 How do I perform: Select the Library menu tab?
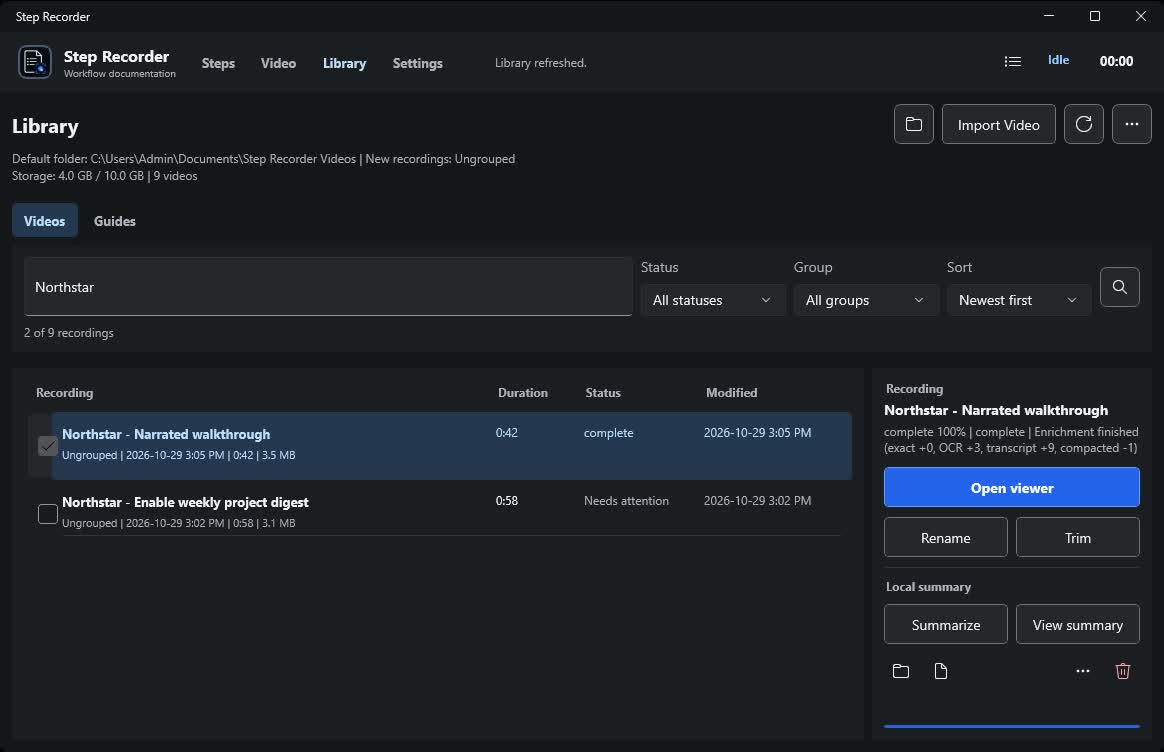344,63
